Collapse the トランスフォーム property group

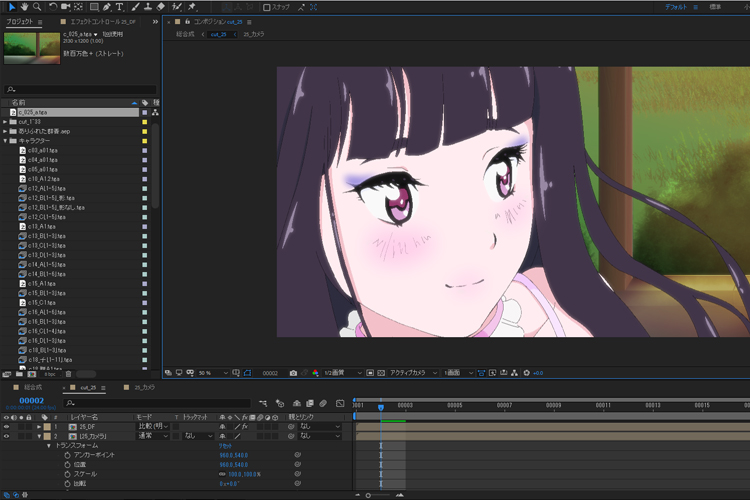pos(49,446)
